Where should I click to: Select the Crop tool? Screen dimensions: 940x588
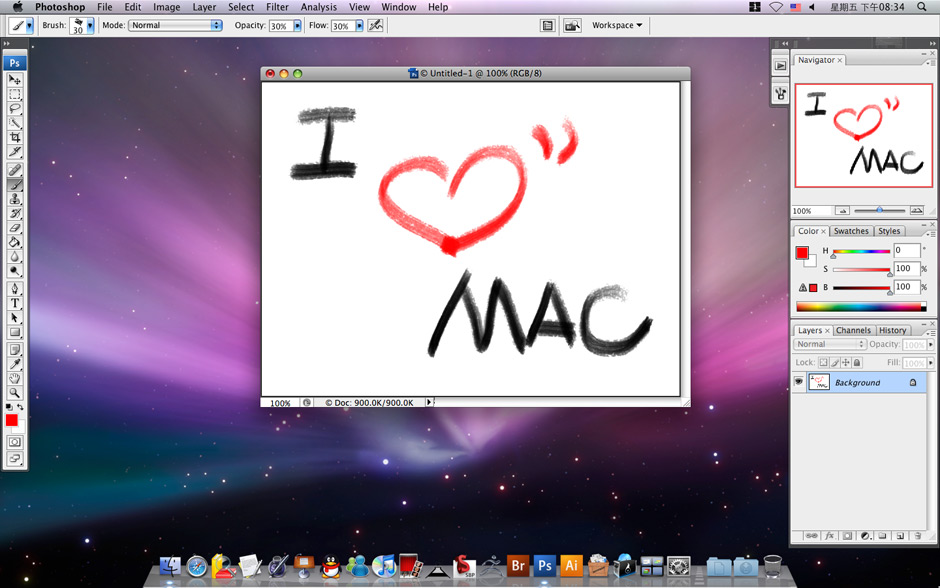click(x=14, y=137)
